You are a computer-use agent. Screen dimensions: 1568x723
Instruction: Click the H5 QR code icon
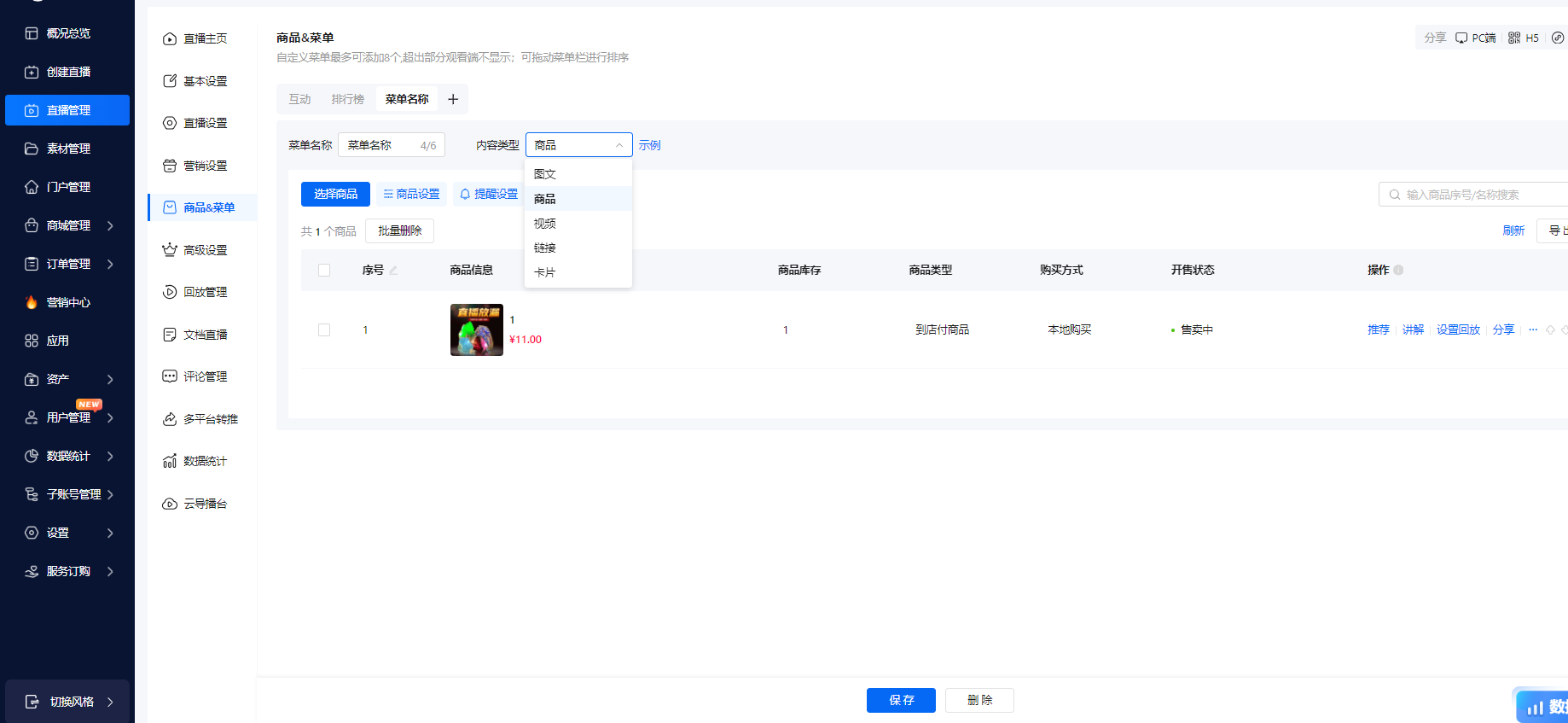coord(1514,38)
